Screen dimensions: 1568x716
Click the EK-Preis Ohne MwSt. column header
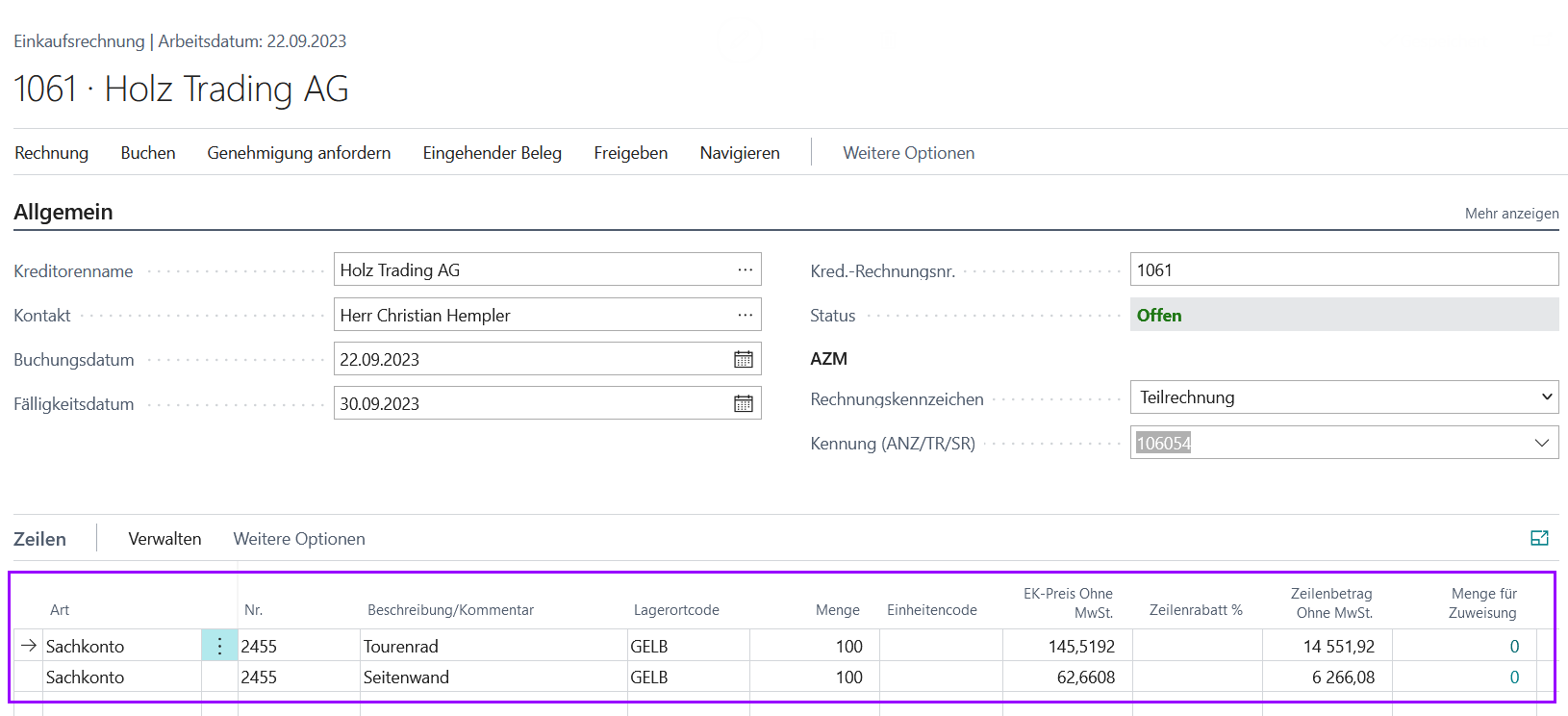[1068, 602]
